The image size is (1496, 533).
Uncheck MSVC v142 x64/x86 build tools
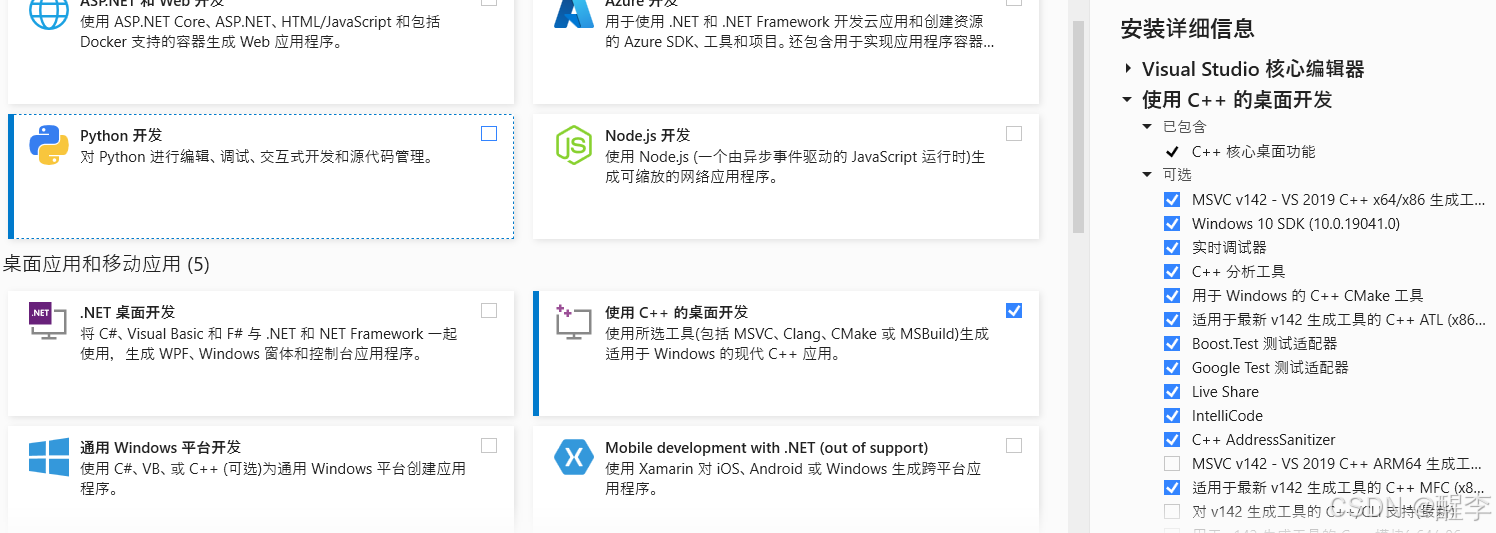point(1172,200)
